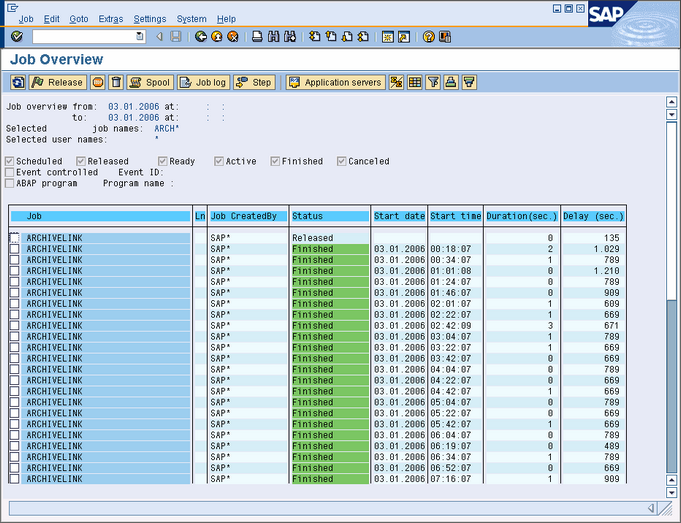The width and height of the screenshot is (681, 523).
Task: Select the first ARCHIVELINK row checkbox
Action: pyautogui.click(x=14, y=238)
